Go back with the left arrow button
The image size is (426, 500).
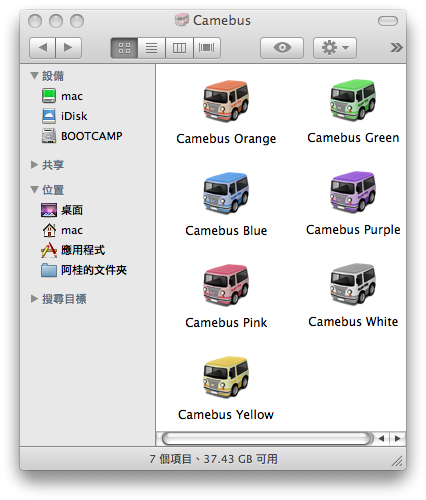(42, 48)
